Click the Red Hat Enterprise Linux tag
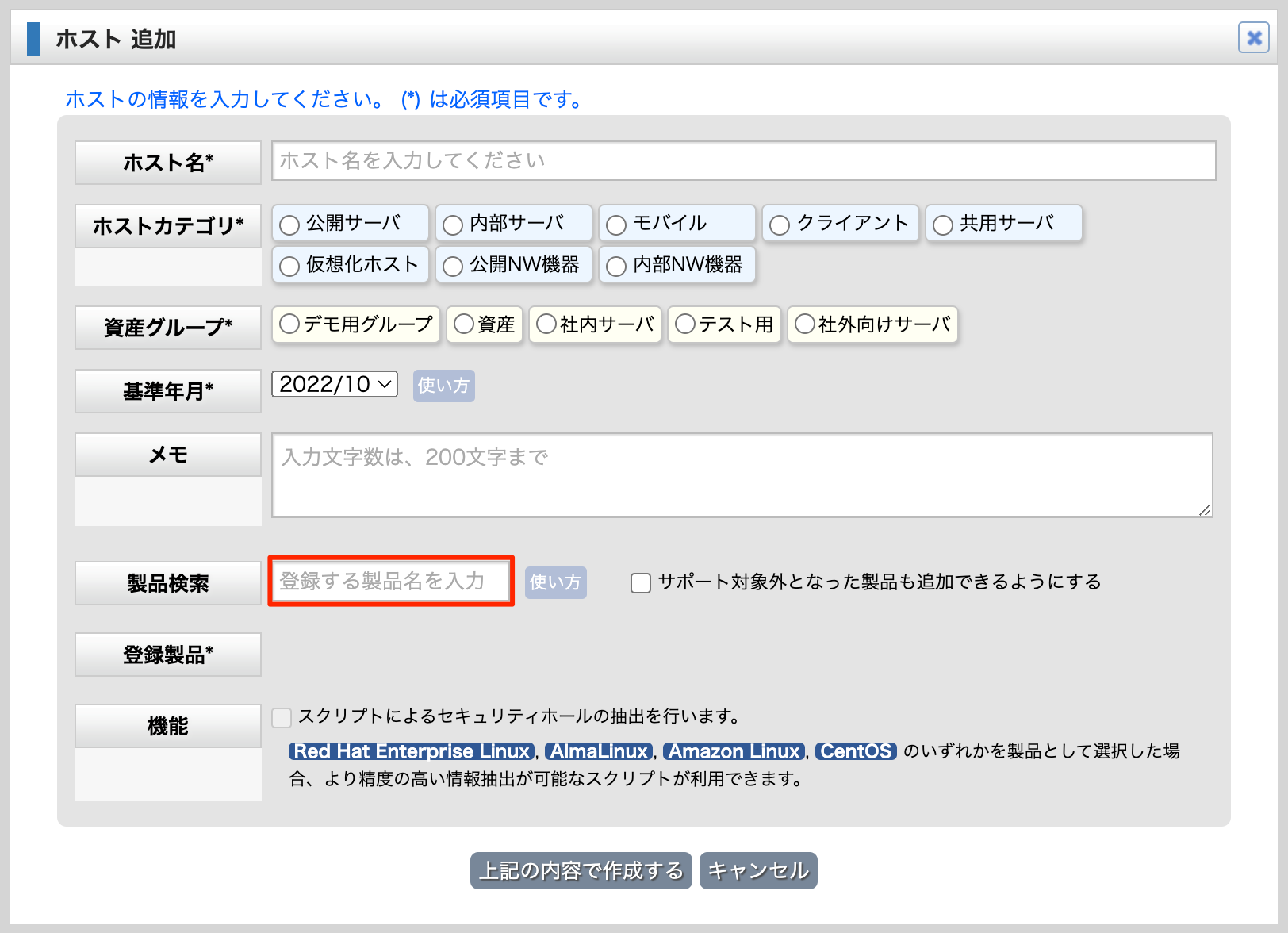The width and height of the screenshot is (1288, 933). point(412,751)
